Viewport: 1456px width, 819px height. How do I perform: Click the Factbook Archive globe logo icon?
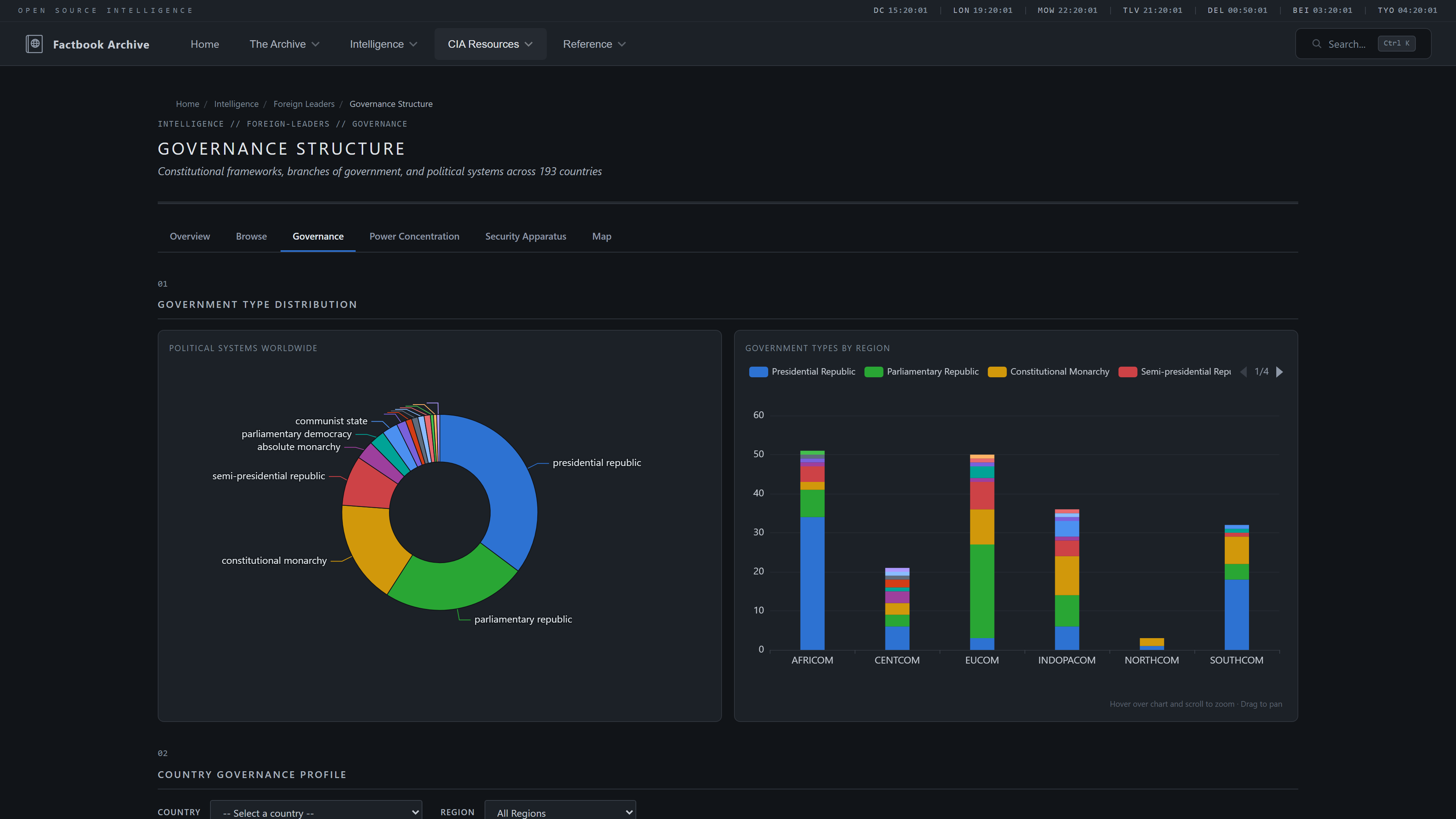point(34,44)
